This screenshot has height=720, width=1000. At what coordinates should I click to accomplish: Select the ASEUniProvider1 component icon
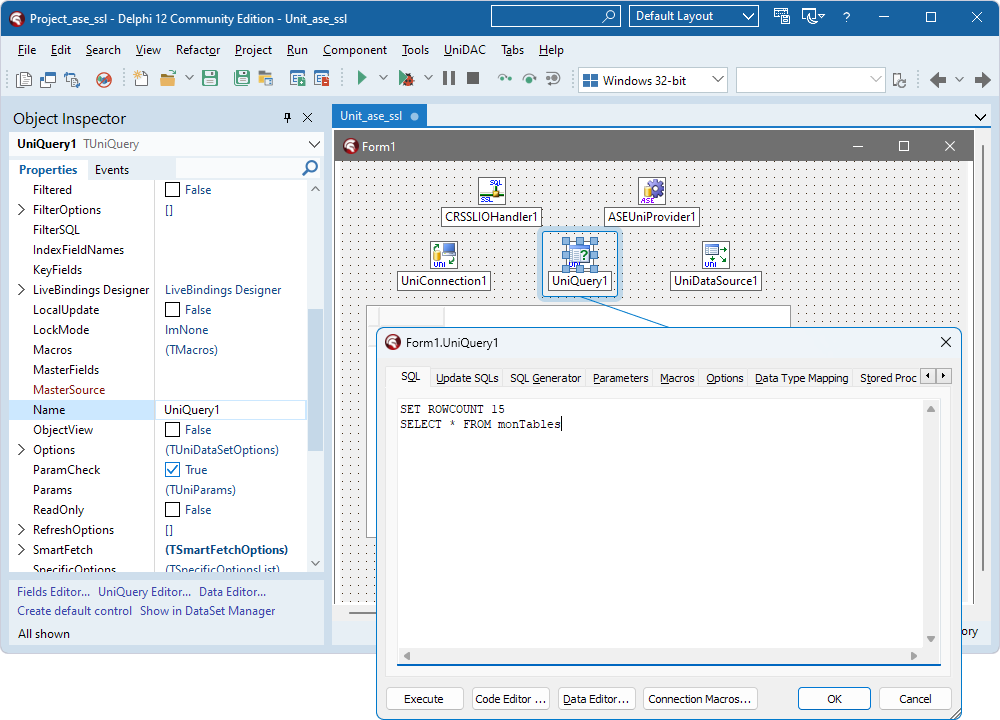tap(651, 190)
